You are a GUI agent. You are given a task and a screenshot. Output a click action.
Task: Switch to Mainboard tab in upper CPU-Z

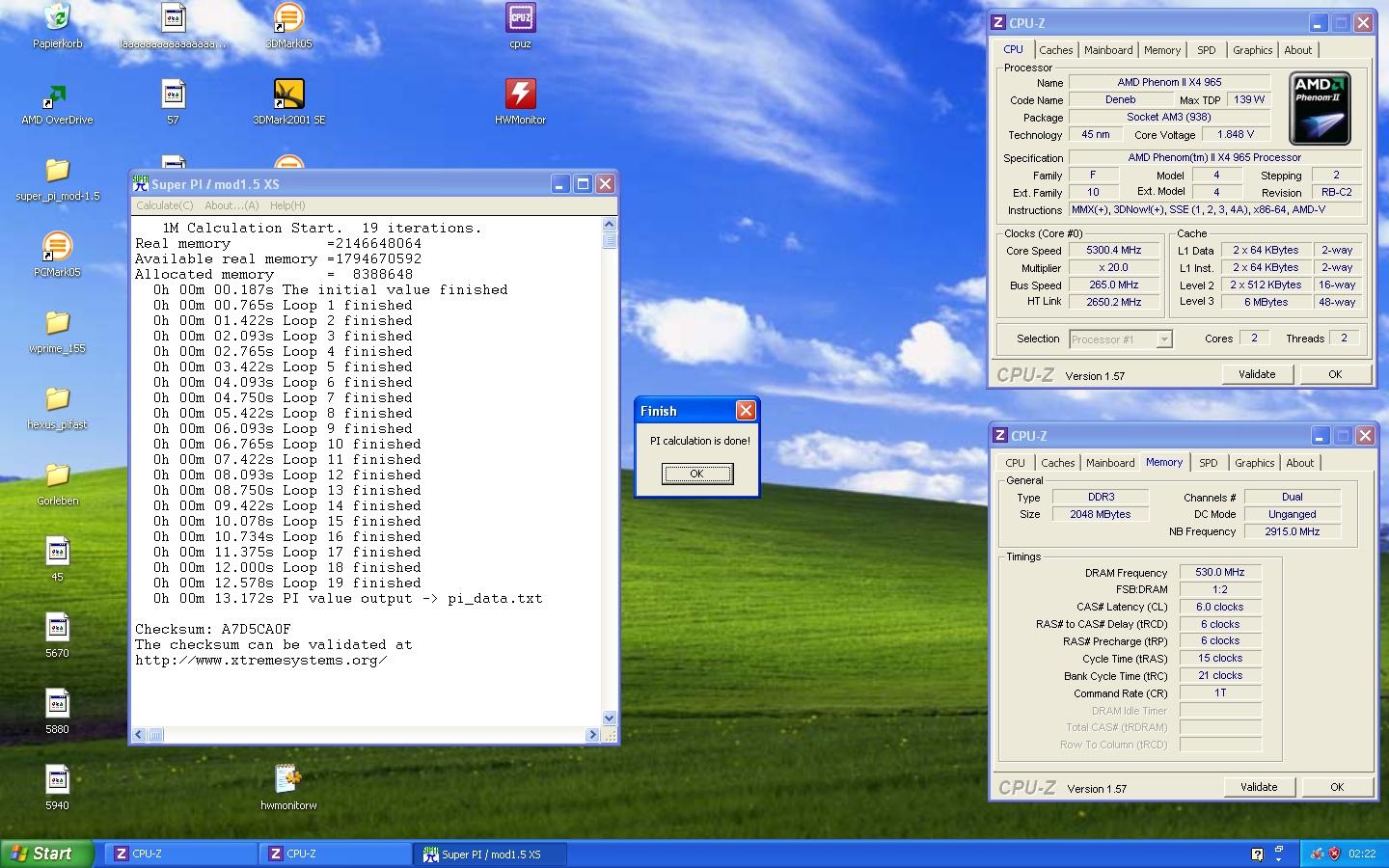1108,50
